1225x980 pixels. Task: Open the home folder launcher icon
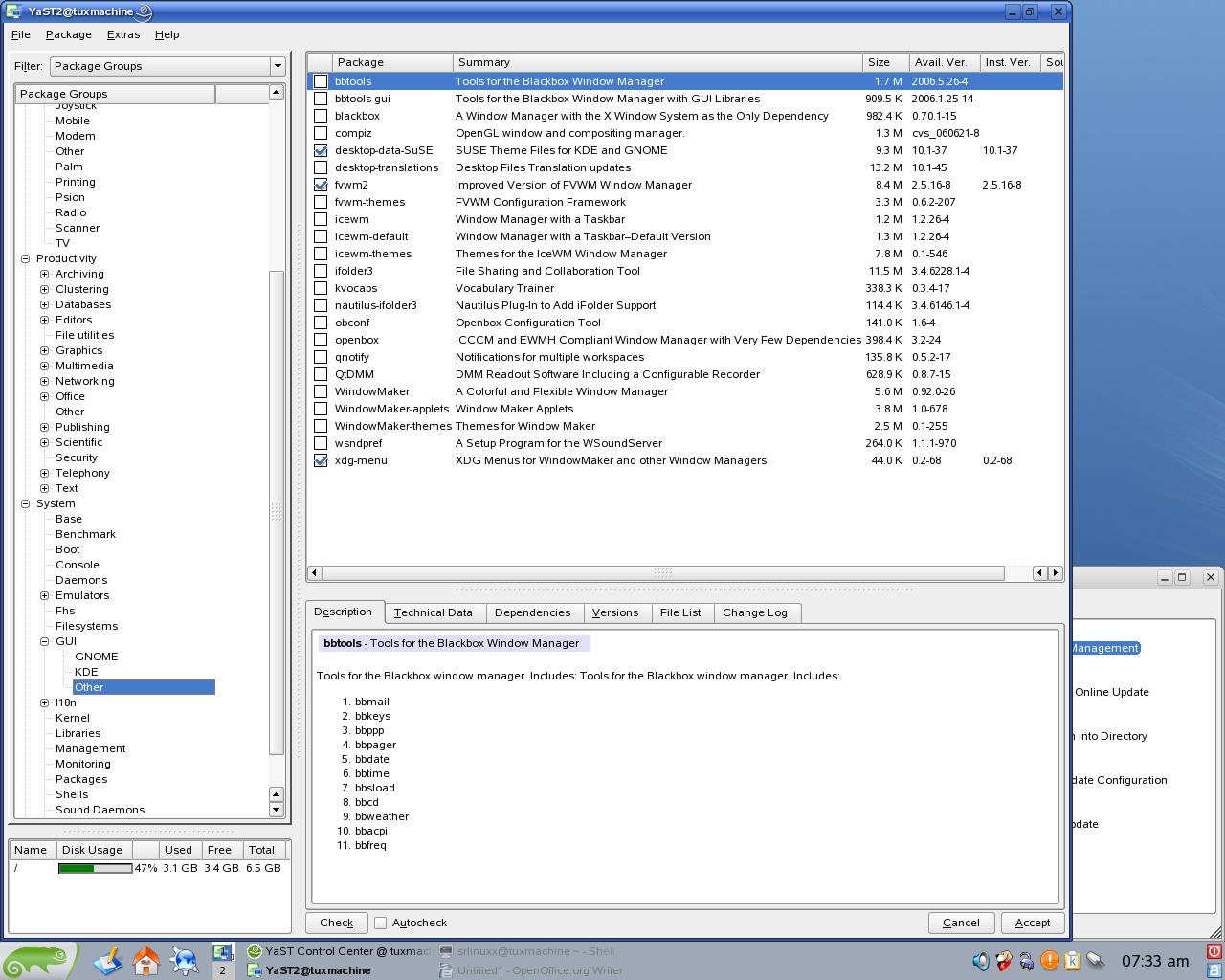(146, 960)
